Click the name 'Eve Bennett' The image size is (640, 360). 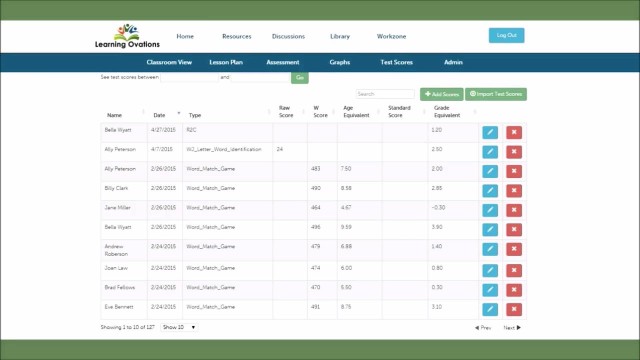tap(119, 307)
